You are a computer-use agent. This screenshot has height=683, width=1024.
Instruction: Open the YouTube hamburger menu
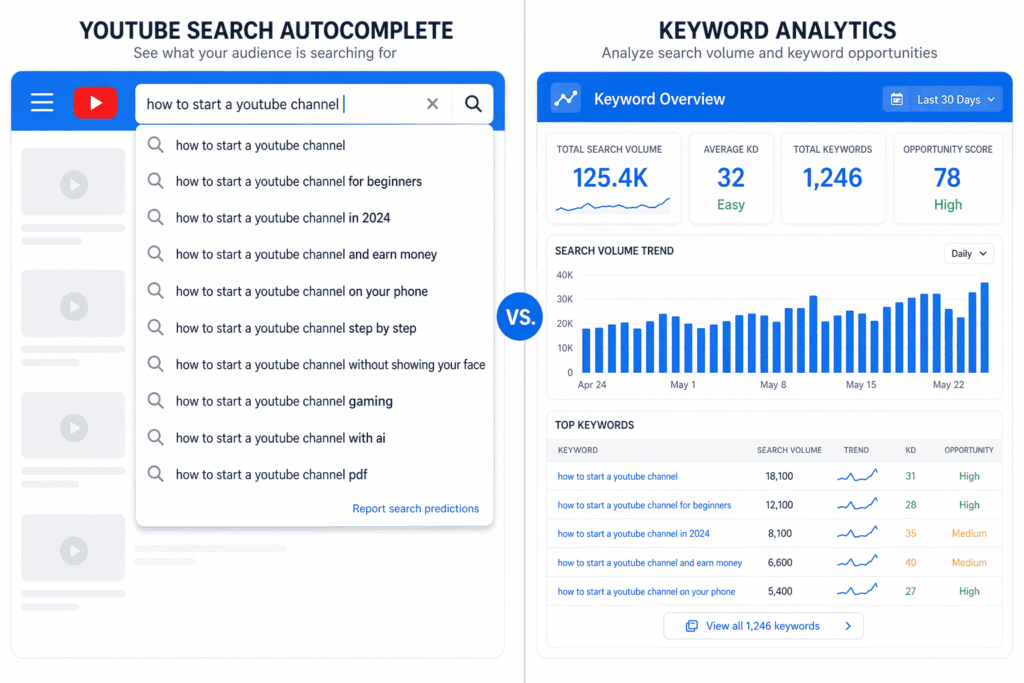41,101
